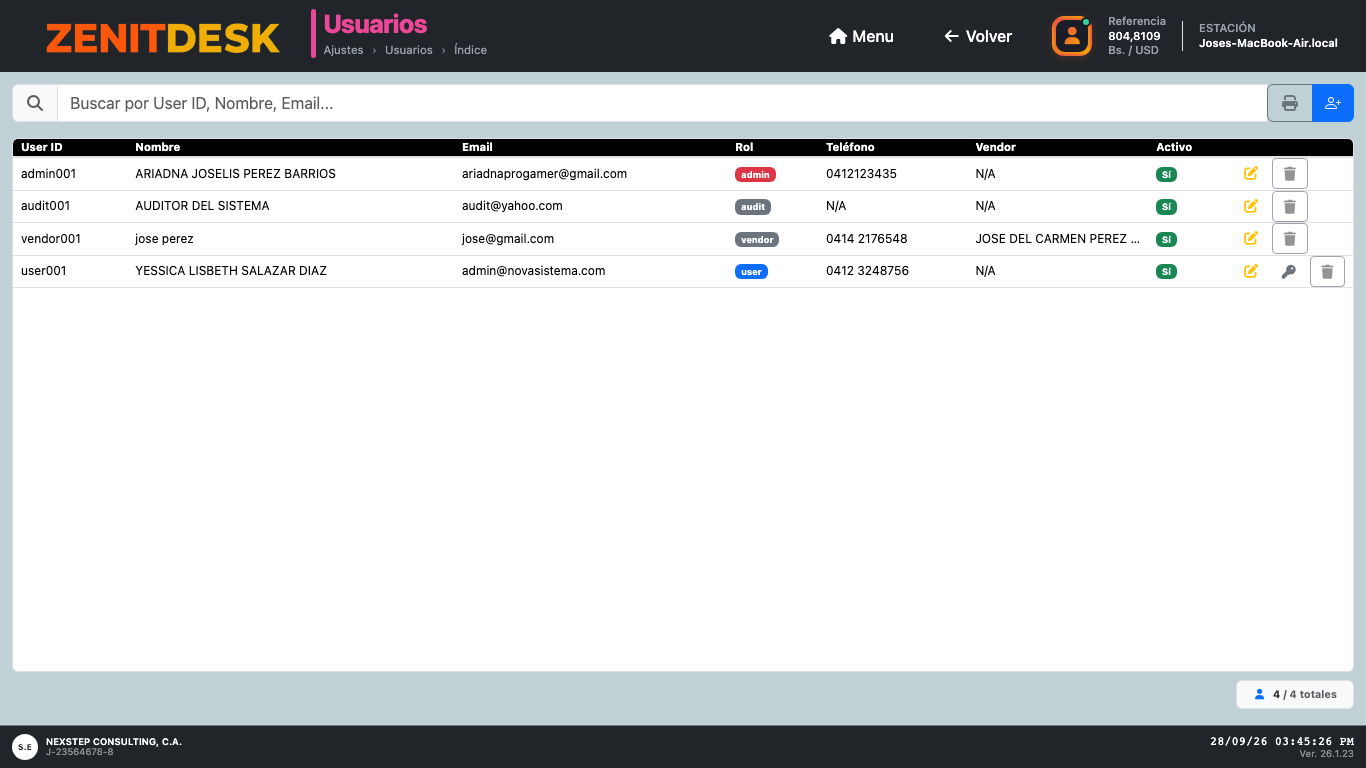
Task: Click vendor JOSE DEL CARMEN PEREZ cell
Action: (x=1058, y=239)
